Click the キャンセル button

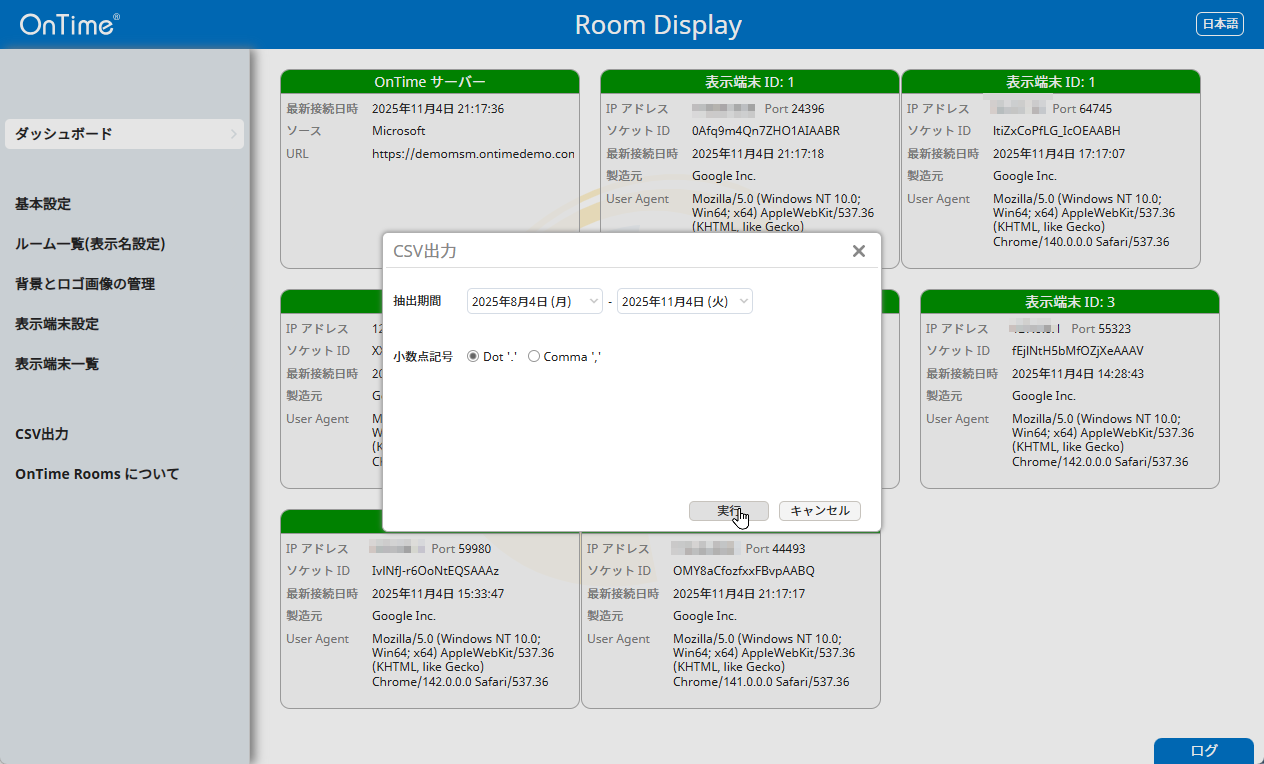coord(819,511)
